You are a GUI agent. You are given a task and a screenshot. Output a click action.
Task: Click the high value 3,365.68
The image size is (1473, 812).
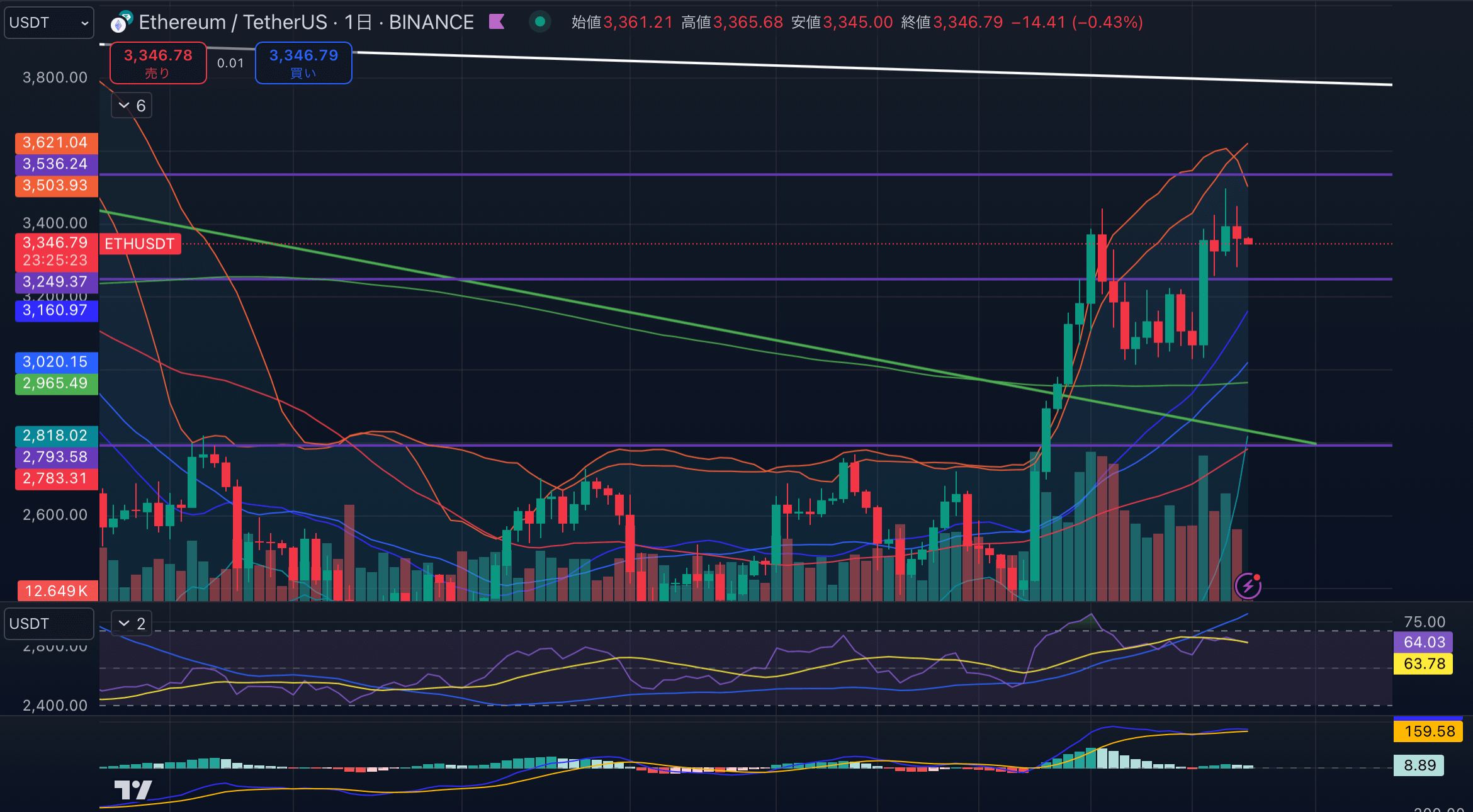(748, 22)
